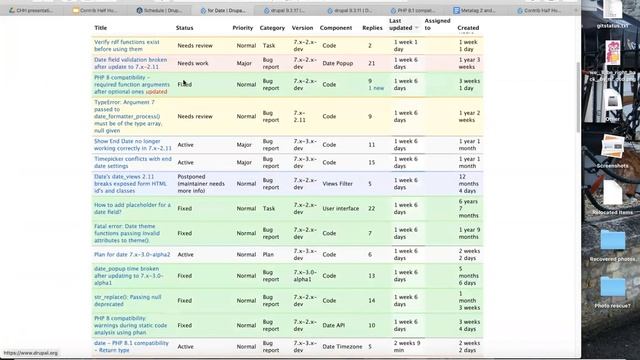Open the cartoon image file on the desktop
The width and height of the screenshot is (640, 360).
click(613, 53)
